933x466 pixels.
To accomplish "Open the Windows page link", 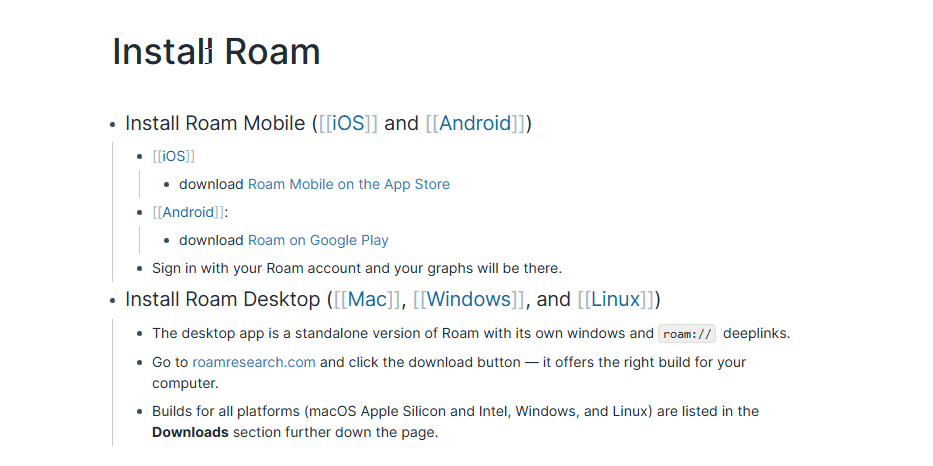I will point(468,299).
